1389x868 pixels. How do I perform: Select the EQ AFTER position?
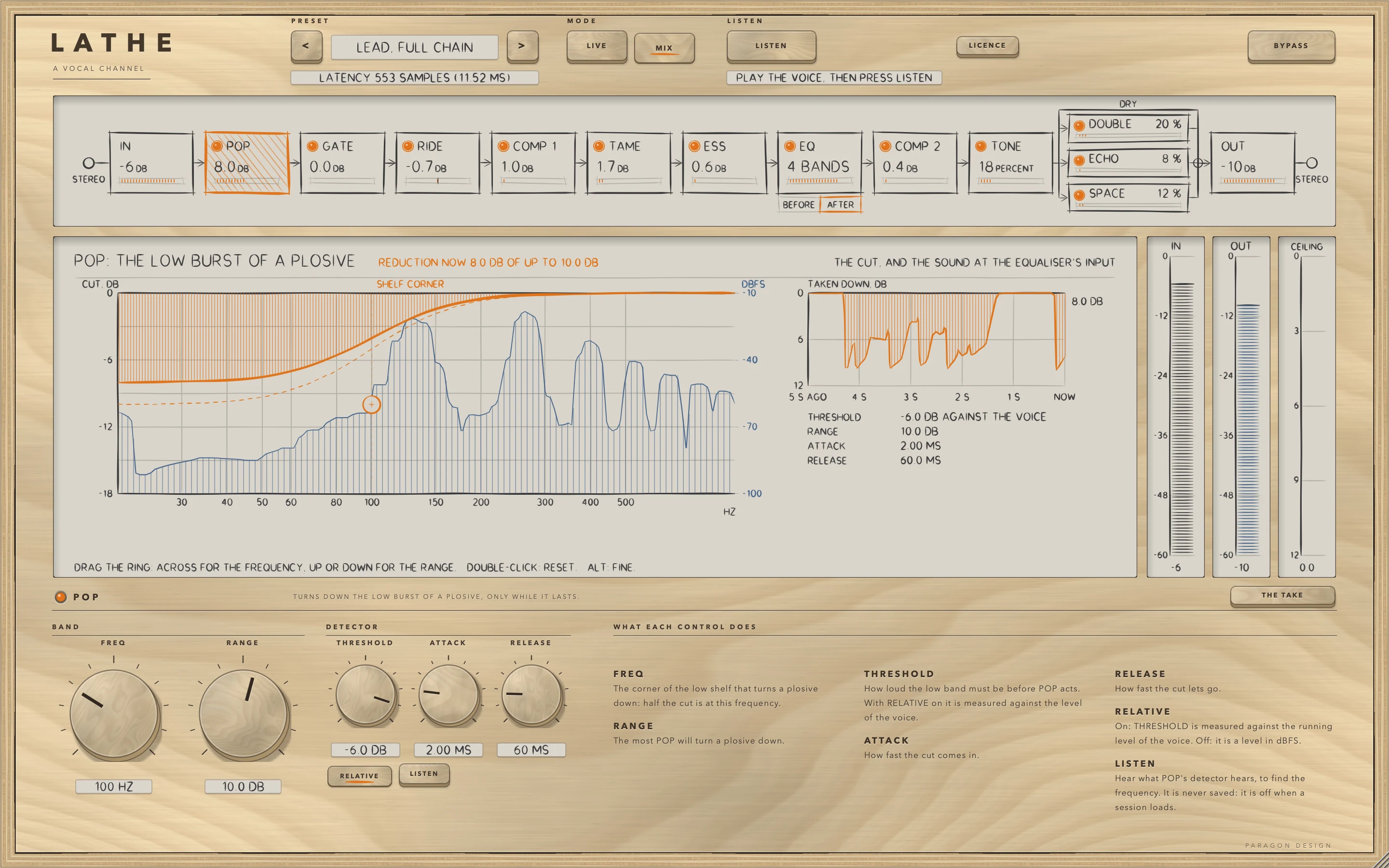[x=840, y=205]
